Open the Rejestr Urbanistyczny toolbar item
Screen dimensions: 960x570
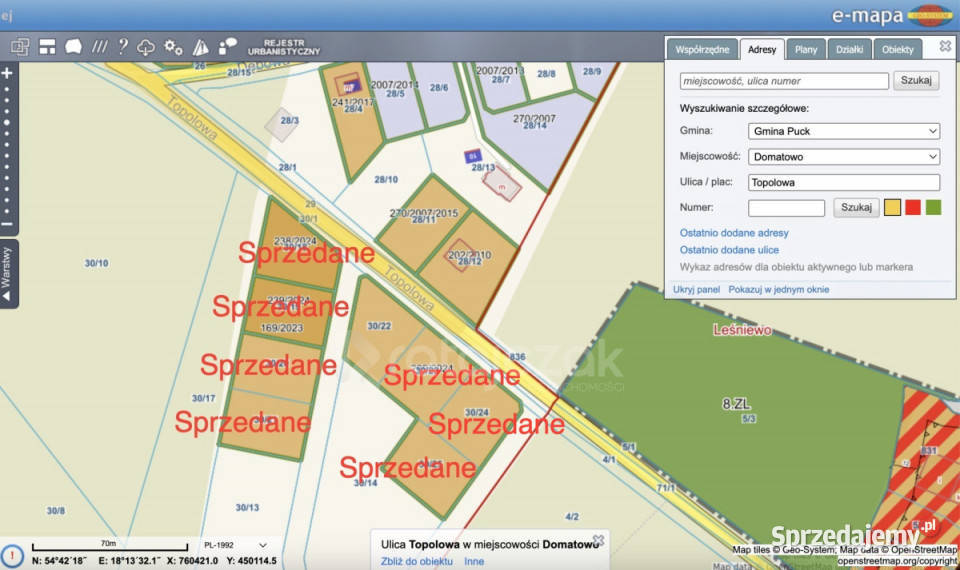click(x=284, y=47)
